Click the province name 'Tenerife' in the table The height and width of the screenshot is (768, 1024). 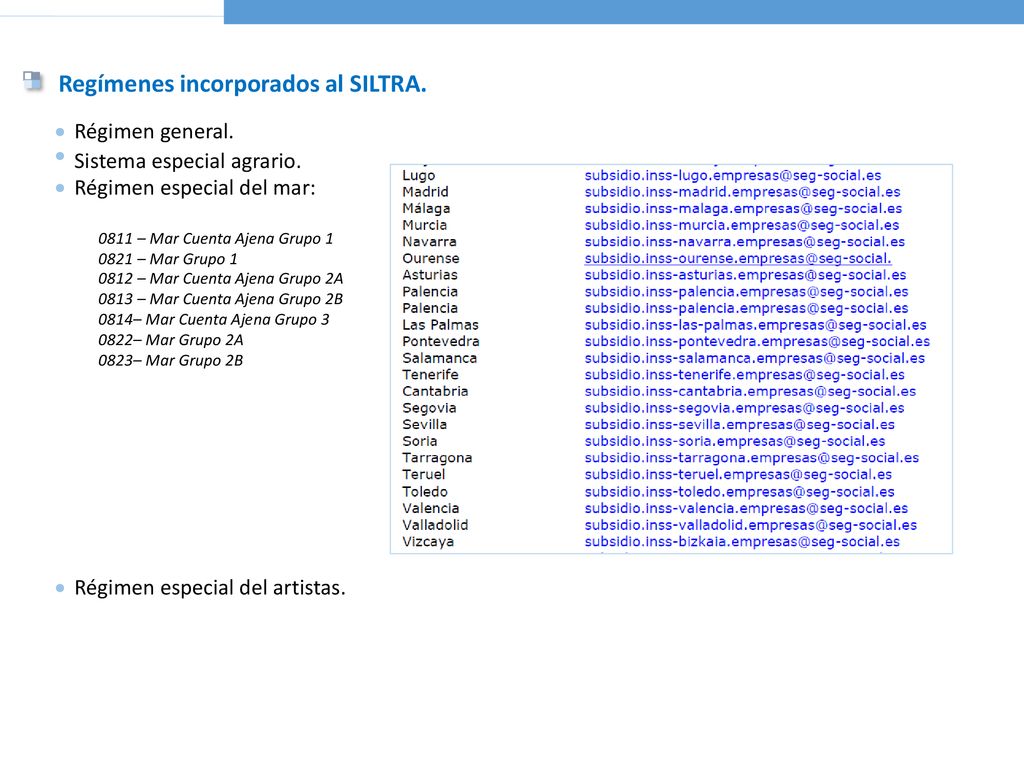click(430, 375)
